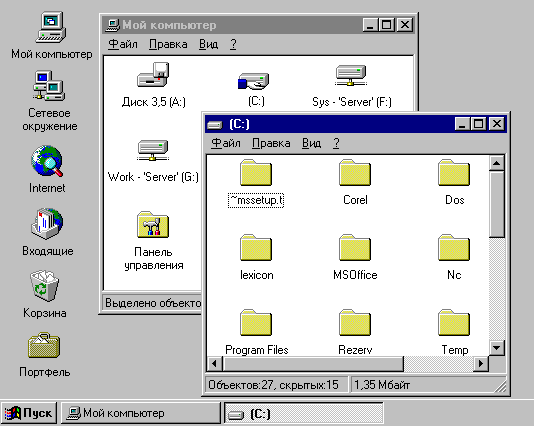This screenshot has height=427, width=535.
Task: Select the Диск 3,5 (A:) floppy drive icon
Action: 153,75
